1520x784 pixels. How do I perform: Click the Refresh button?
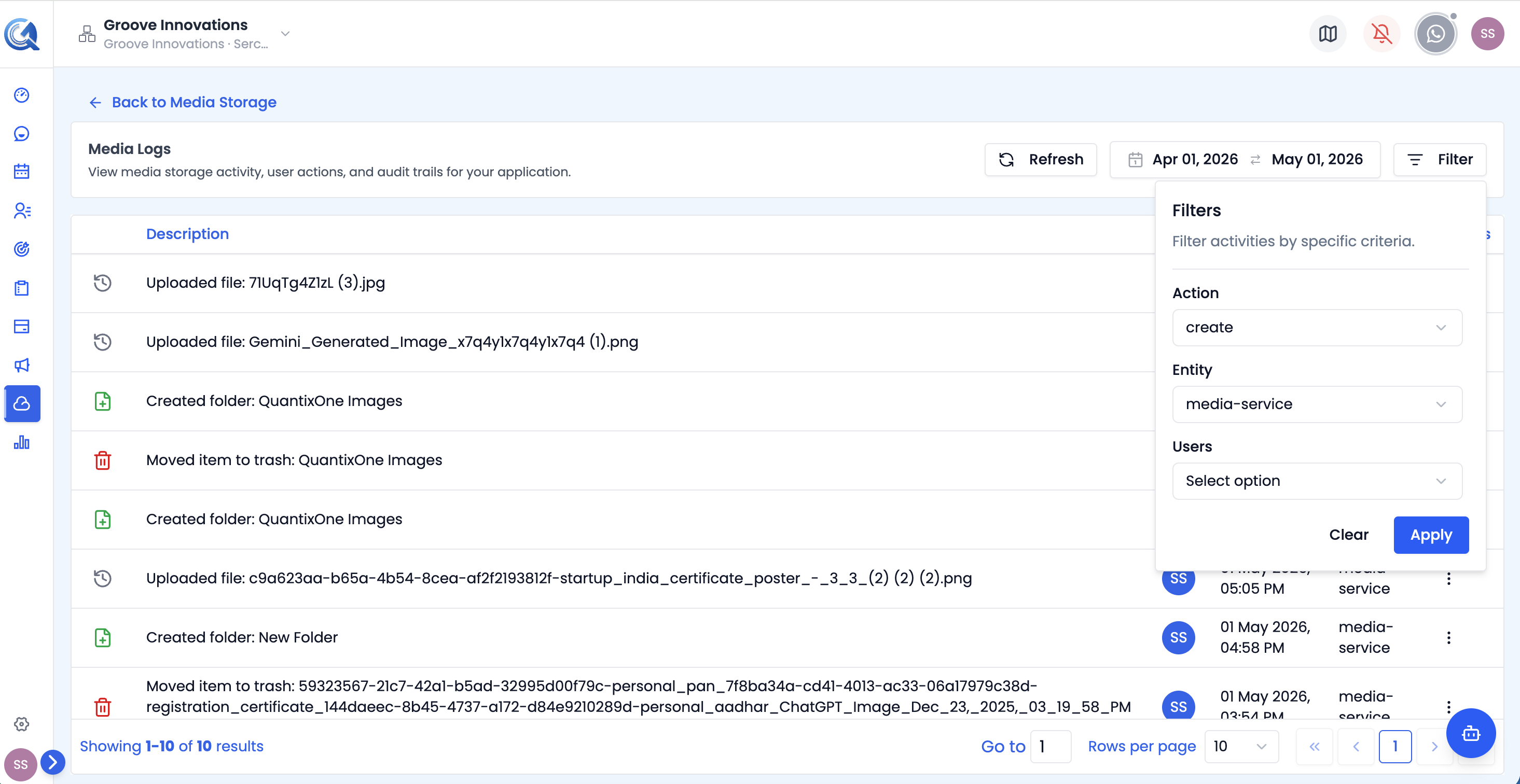click(1040, 159)
